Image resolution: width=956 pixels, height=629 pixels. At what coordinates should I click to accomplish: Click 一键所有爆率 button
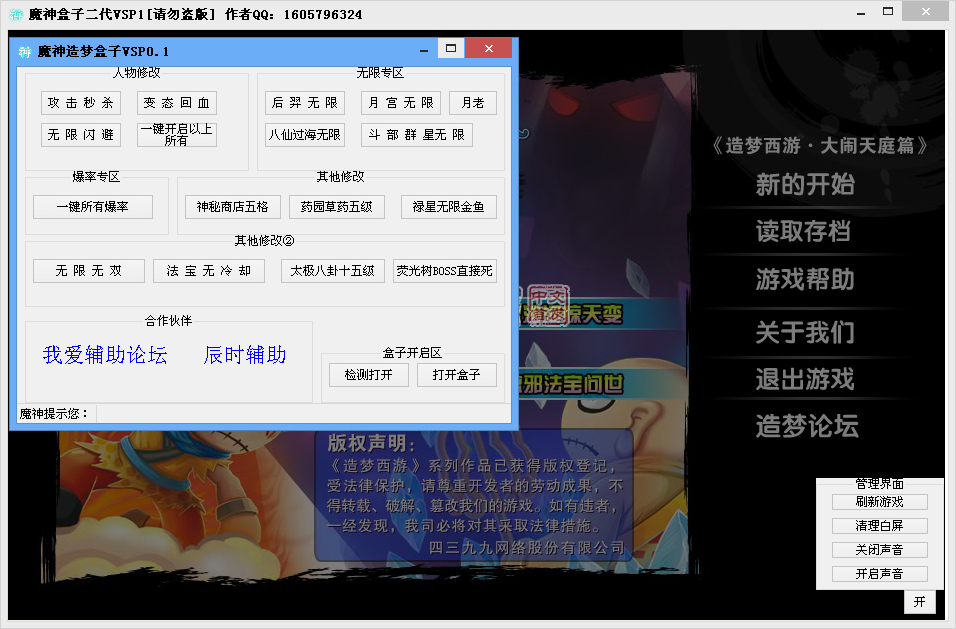coord(93,207)
